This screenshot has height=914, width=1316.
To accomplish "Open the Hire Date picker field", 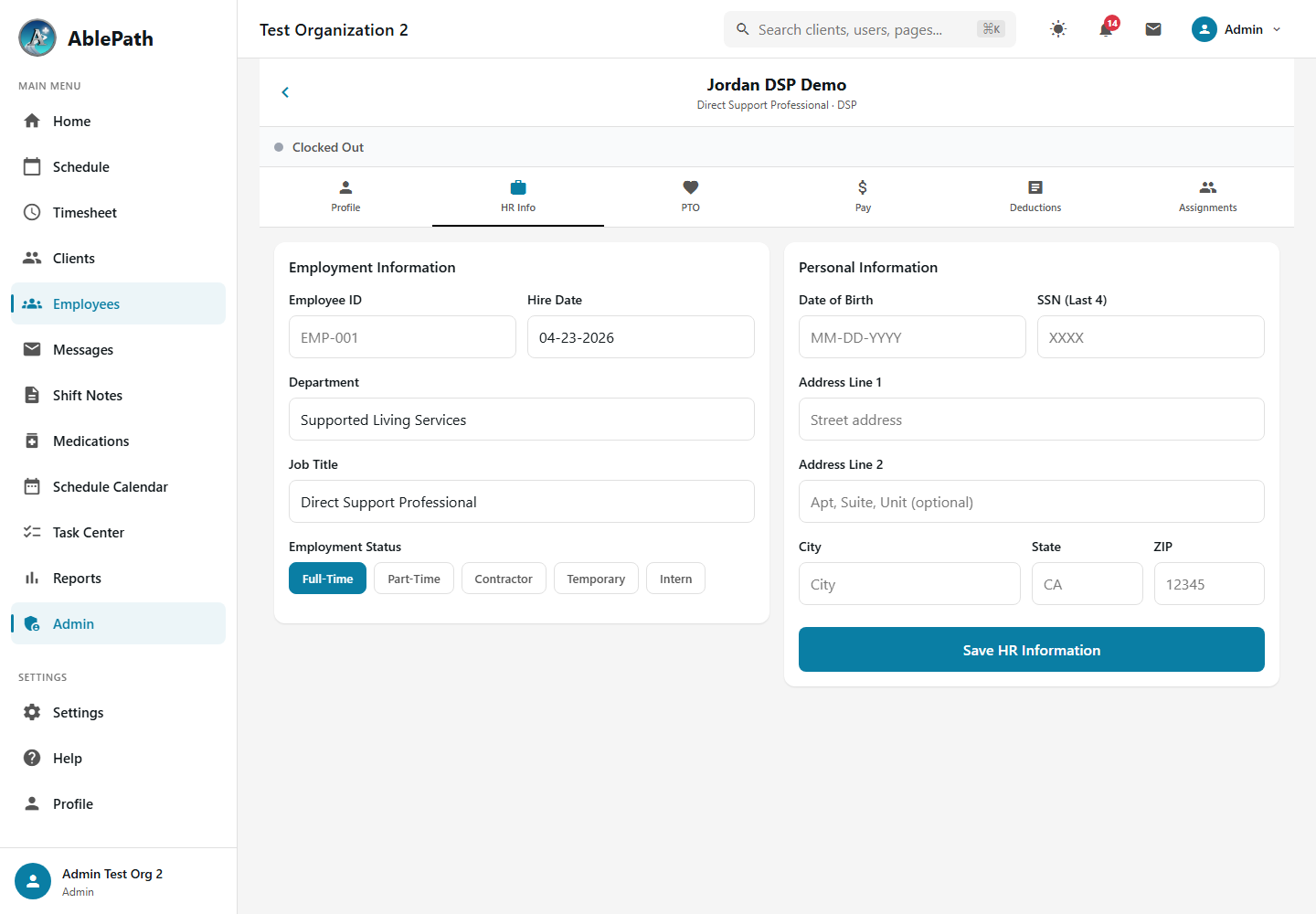I will click(641, 337).
